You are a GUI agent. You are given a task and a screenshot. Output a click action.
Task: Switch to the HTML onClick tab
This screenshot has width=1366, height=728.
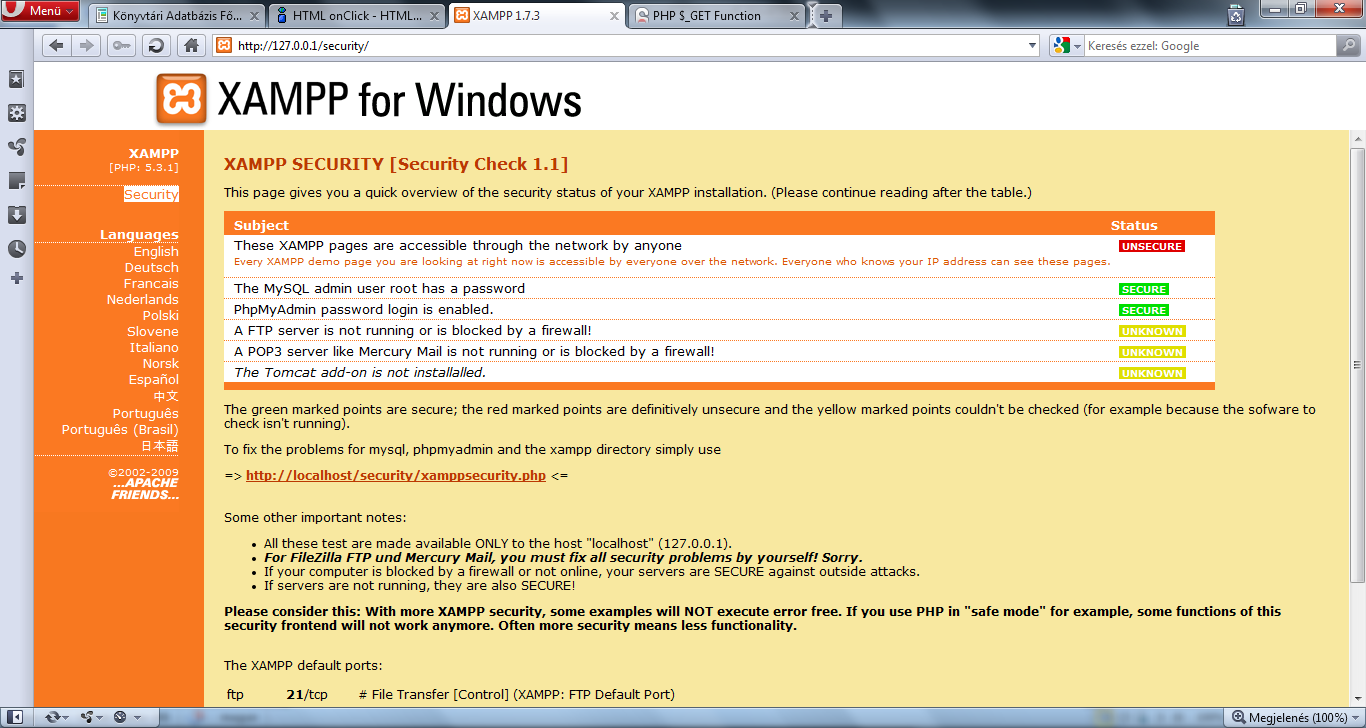coord(356,15)
